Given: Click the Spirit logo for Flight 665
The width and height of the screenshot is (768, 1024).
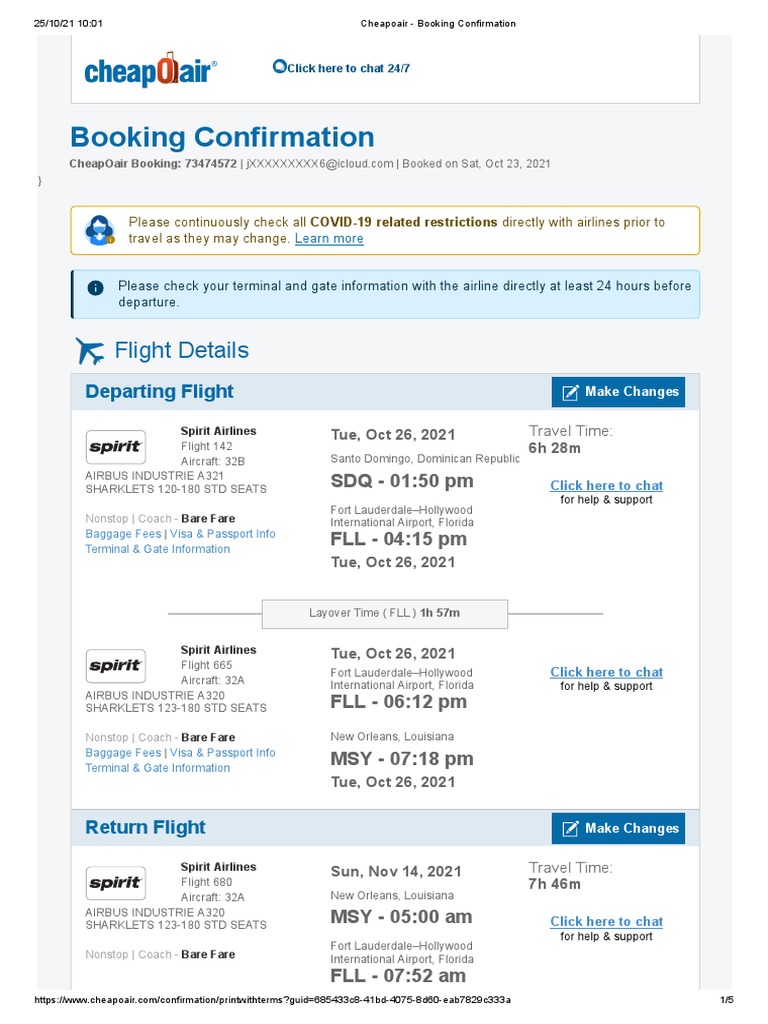Looking at the screenshot, I should point(116,665).
